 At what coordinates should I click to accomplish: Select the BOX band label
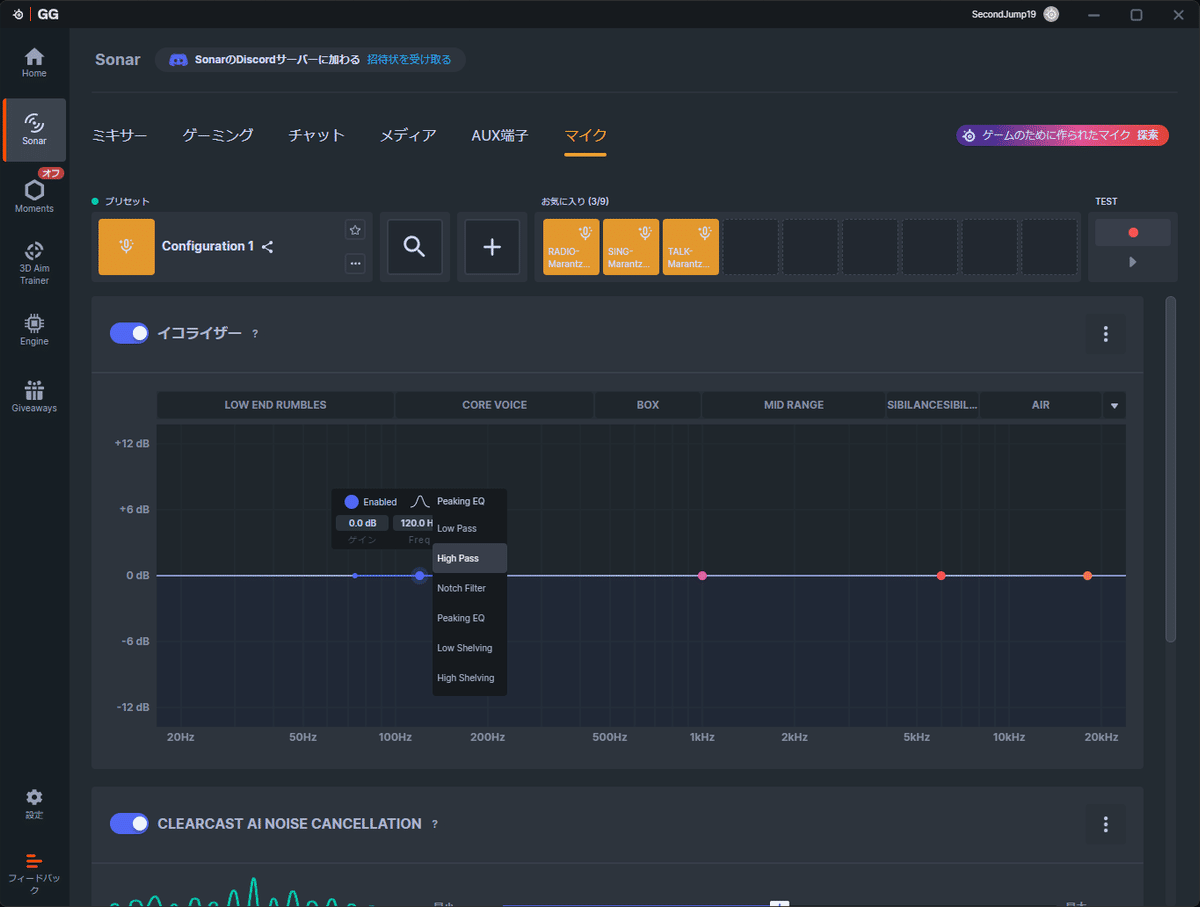[648, 405]
